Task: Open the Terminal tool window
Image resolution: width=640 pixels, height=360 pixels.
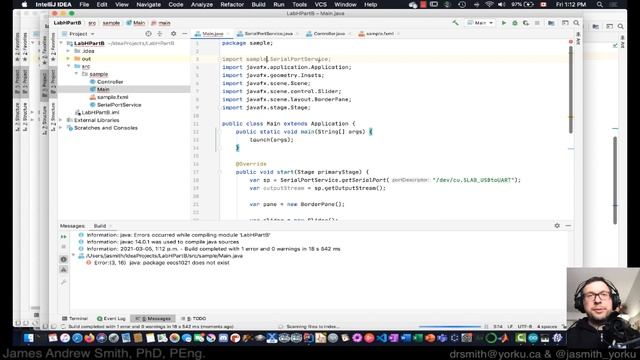Action: 75,319
